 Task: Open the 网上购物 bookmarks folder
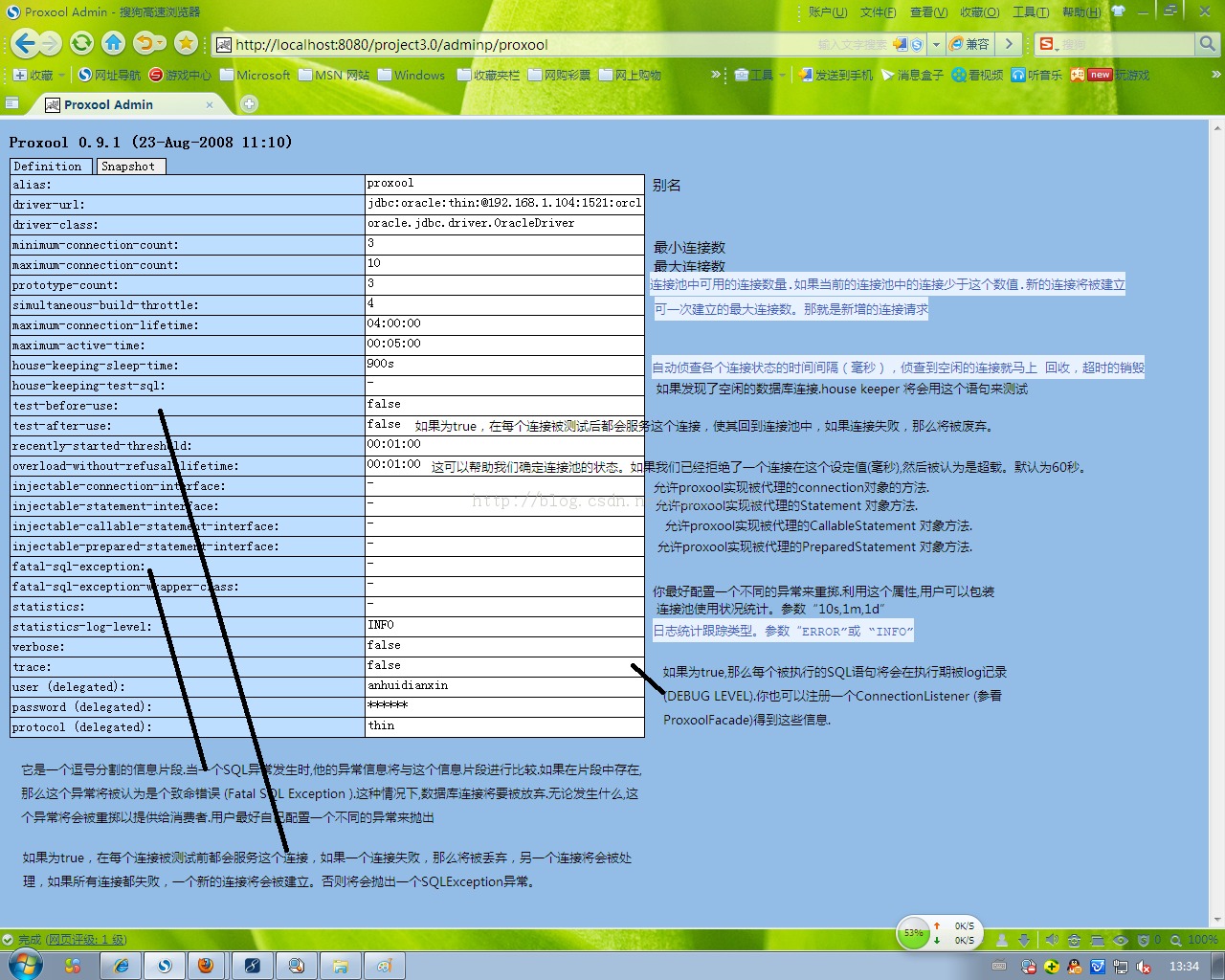pos(630,75)
